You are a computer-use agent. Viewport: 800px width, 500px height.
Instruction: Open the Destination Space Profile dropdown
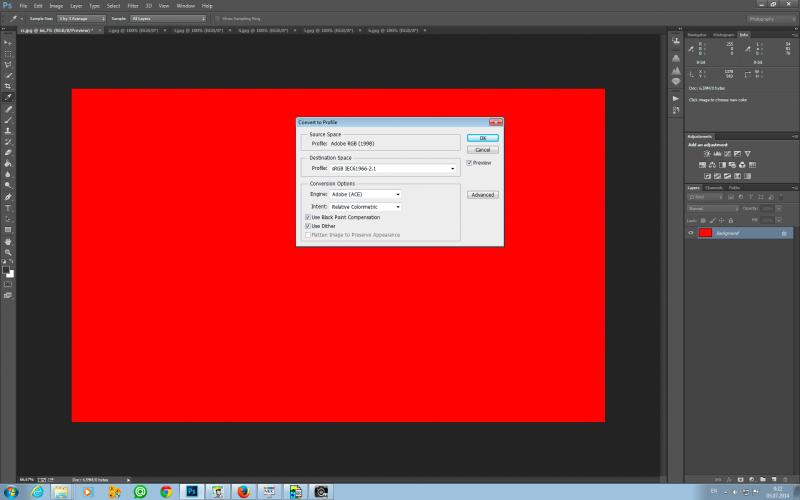tap(393, 168)
